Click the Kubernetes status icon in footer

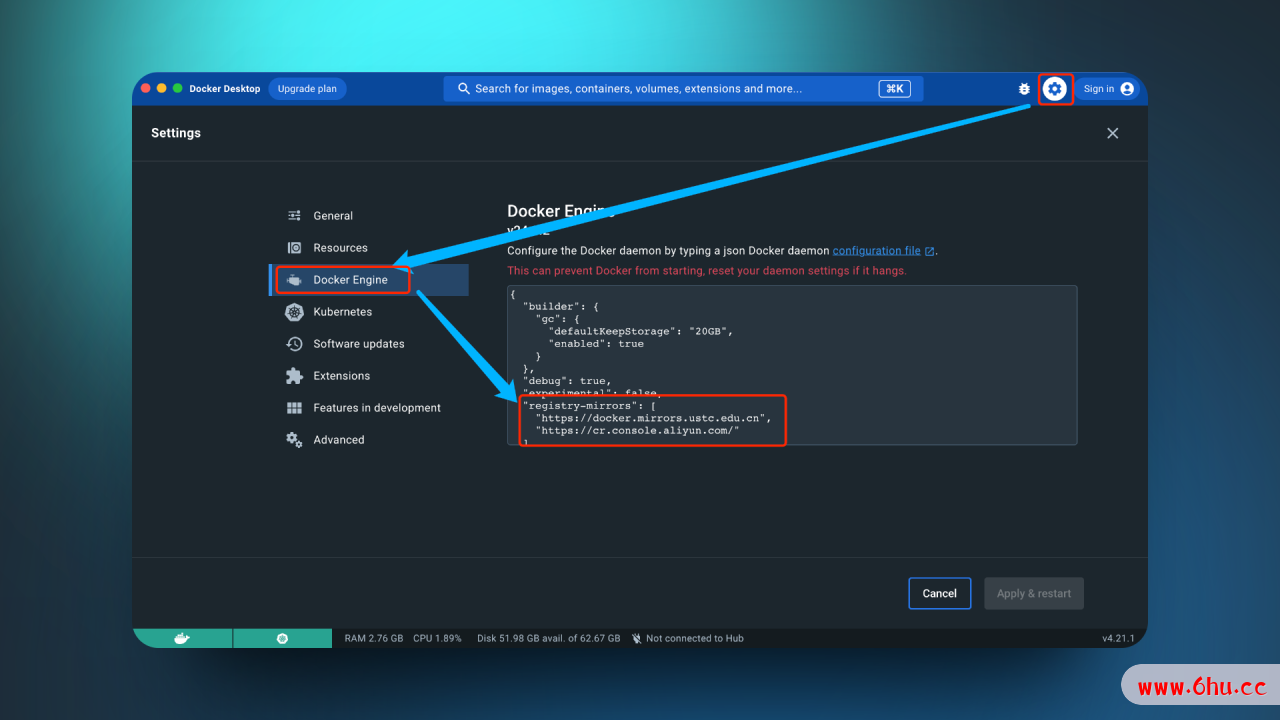tap(282, 638)
